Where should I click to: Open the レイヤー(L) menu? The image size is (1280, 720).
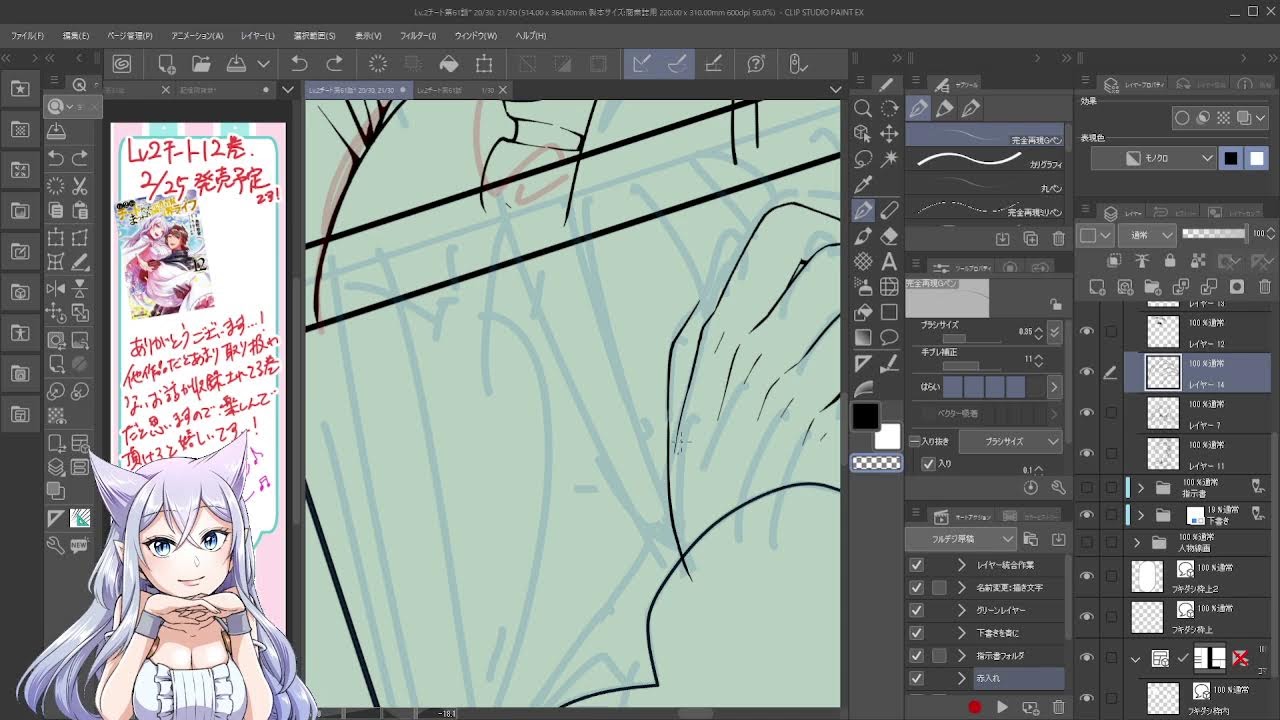[257, 36]
